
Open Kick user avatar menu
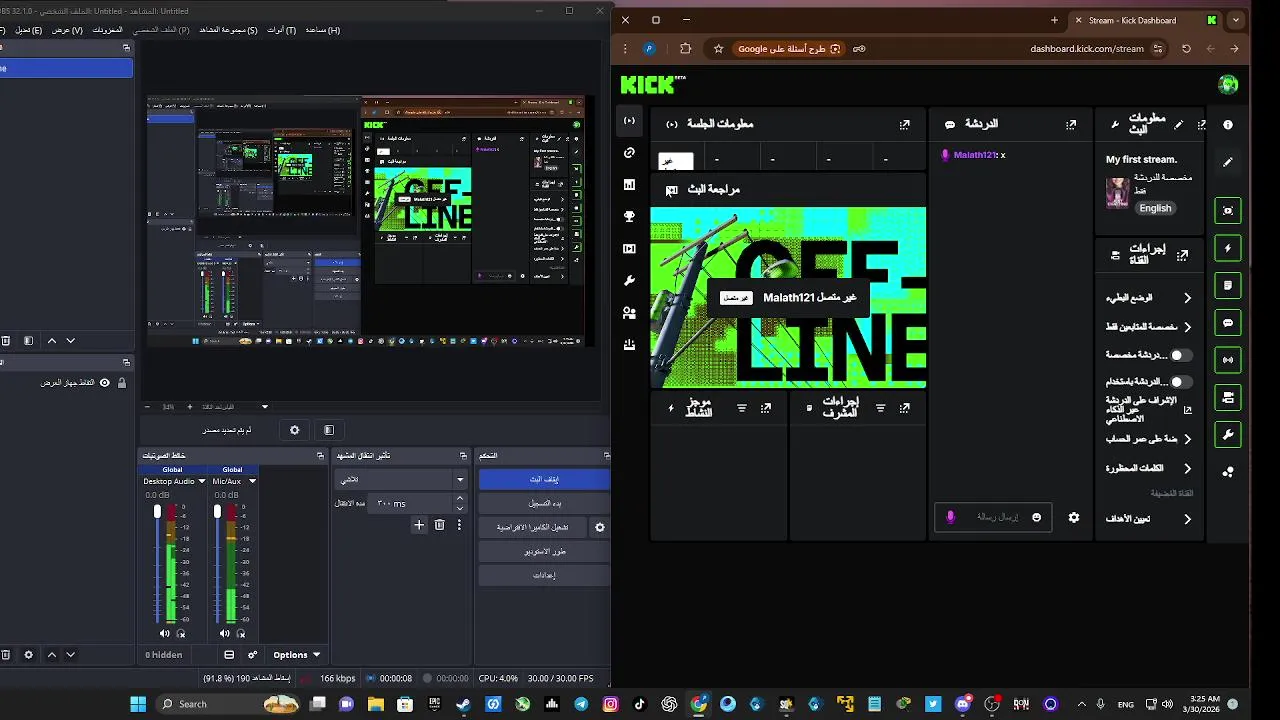point(1228,85)
